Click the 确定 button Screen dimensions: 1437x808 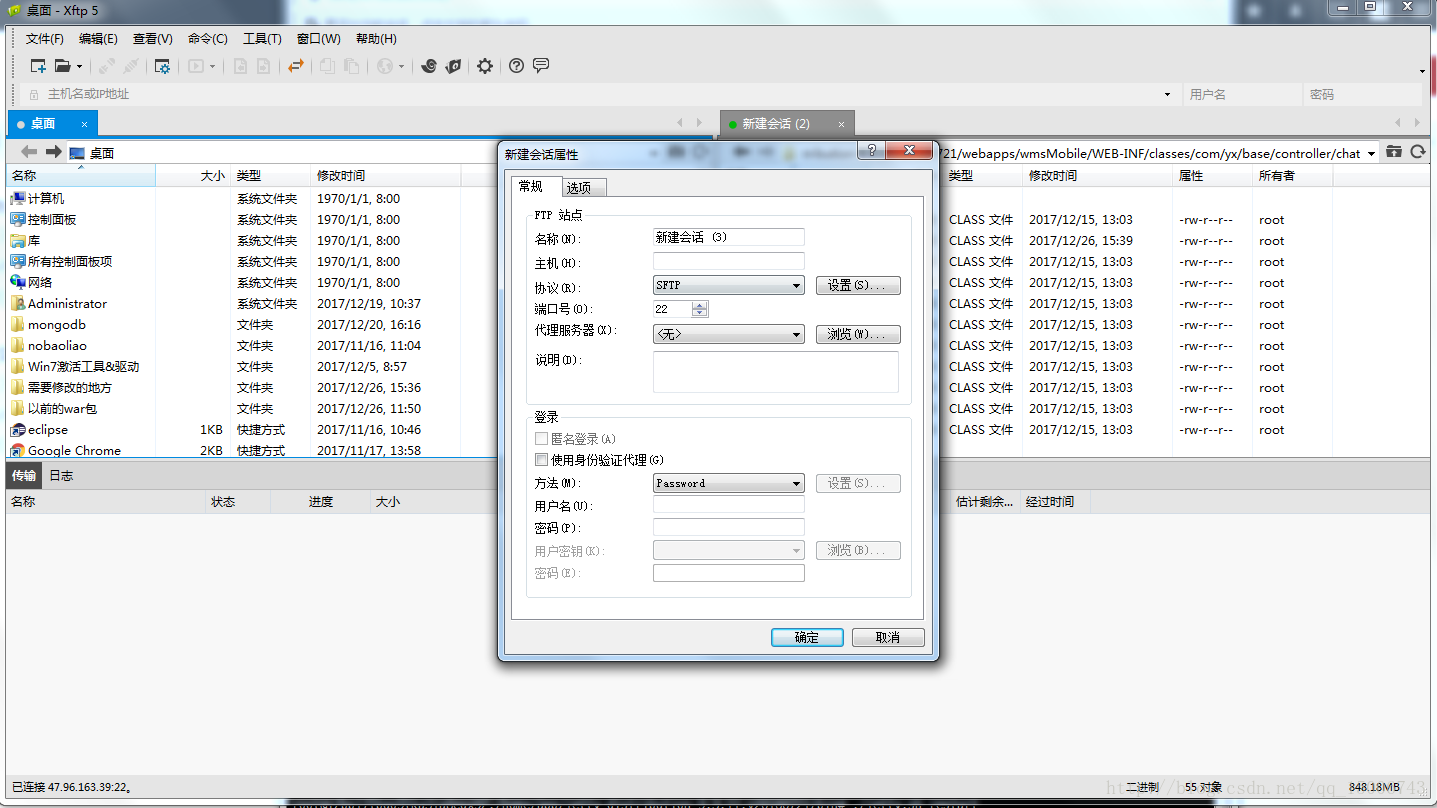tap(807, 637)
